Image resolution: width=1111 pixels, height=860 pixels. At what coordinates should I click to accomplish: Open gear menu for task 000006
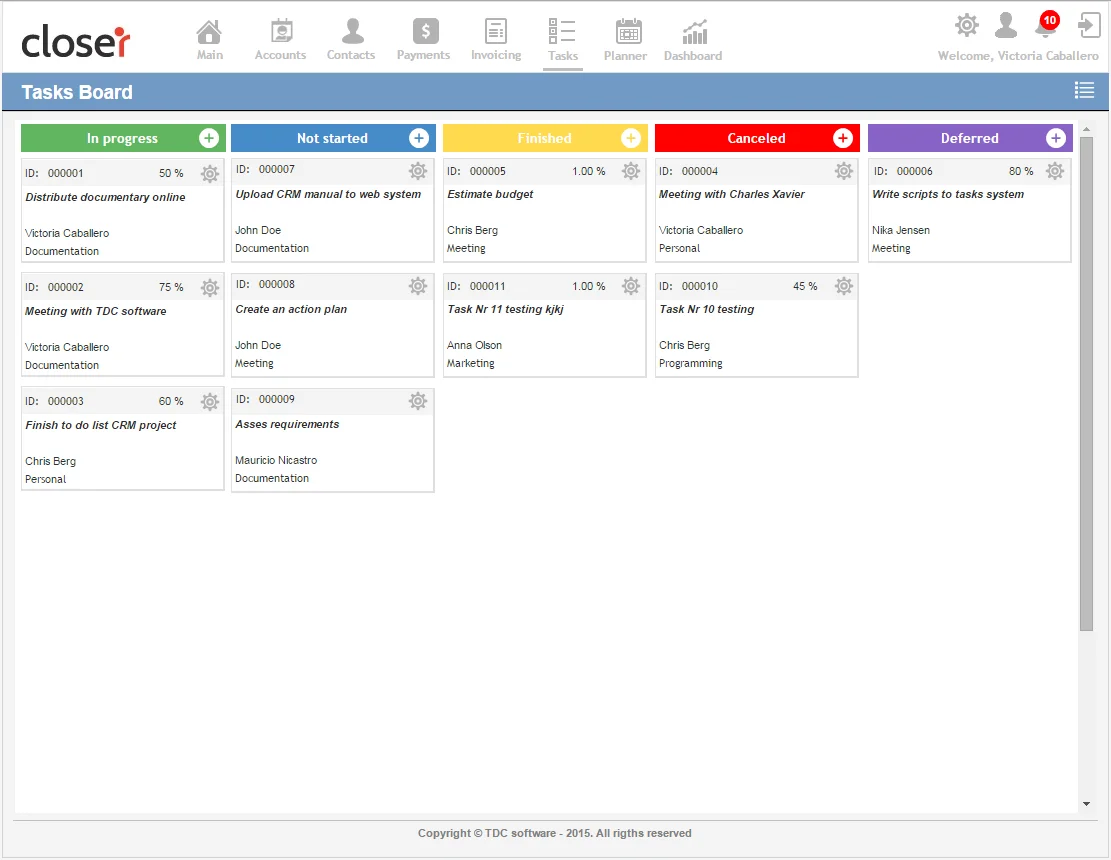(x=1055, y=171)
